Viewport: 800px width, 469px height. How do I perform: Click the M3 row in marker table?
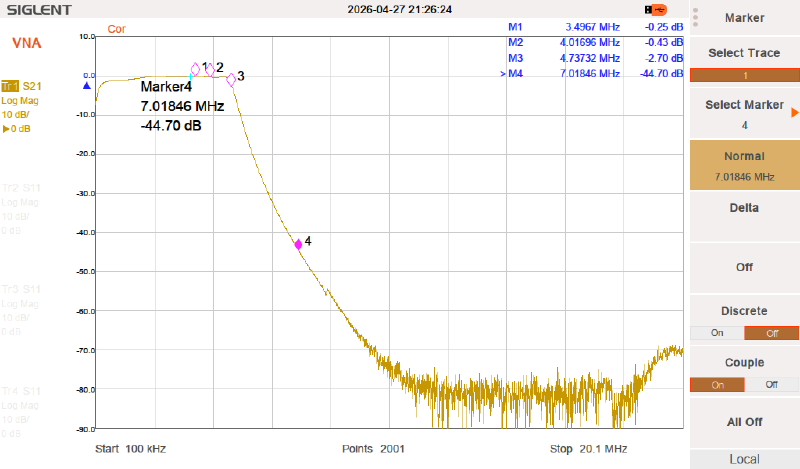click(595, 58)
